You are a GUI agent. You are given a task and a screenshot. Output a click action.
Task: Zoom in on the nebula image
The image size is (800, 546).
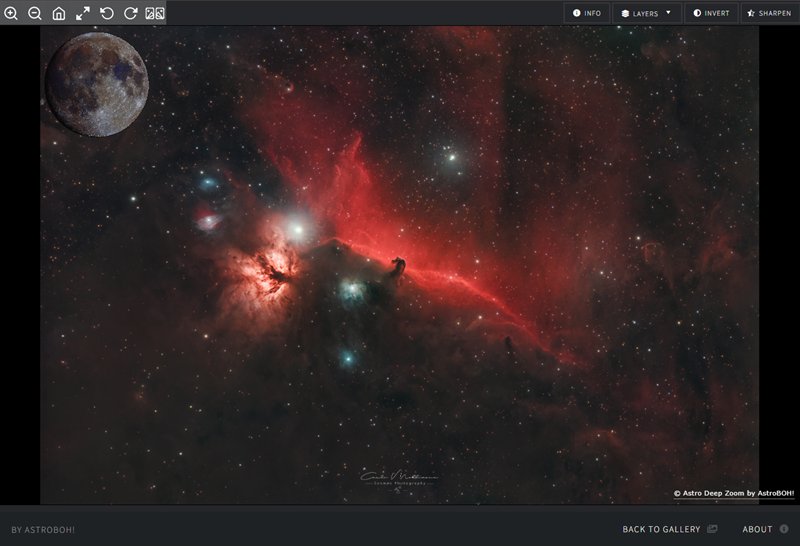[x=11, y=13]
